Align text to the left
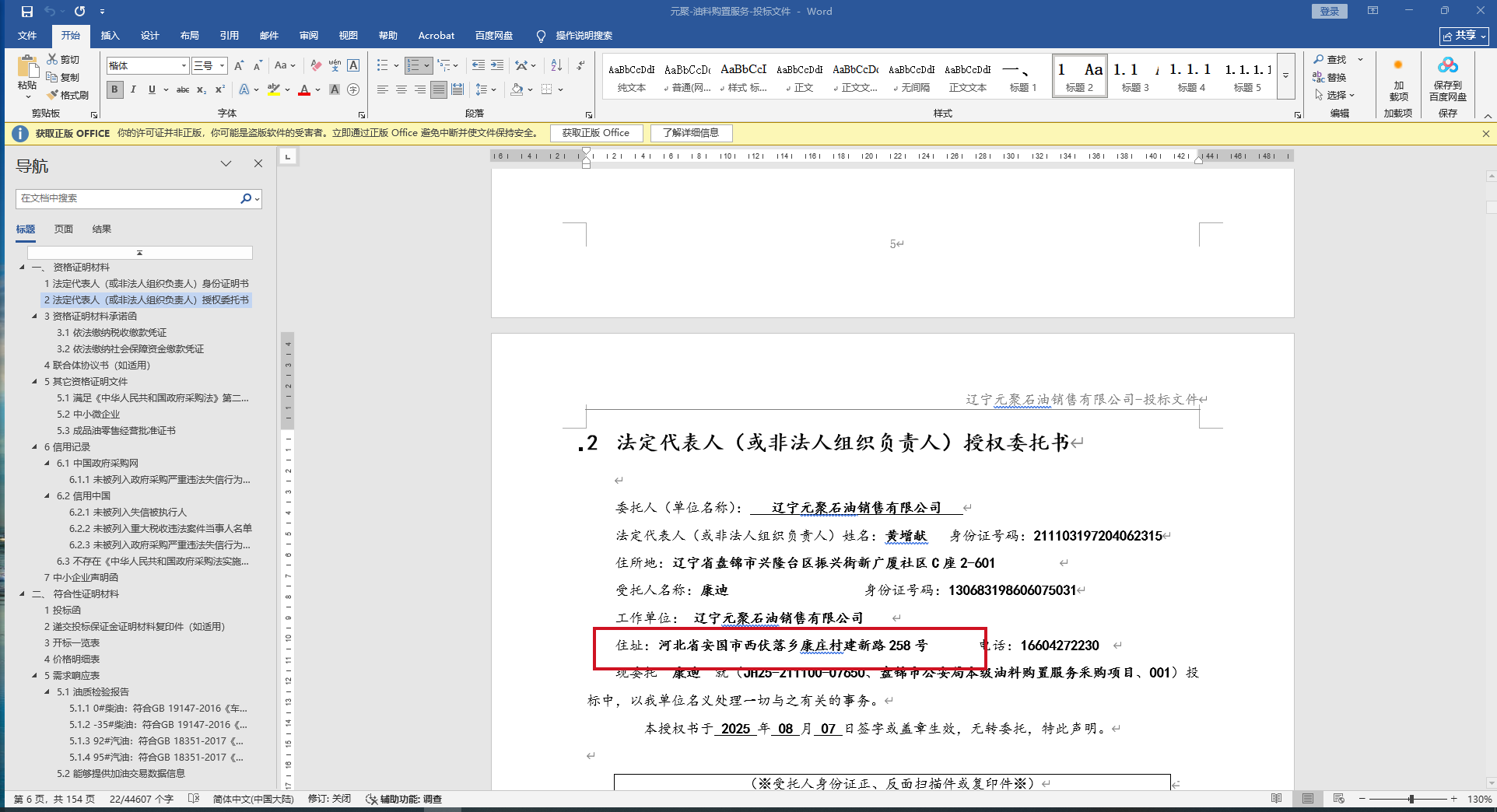 (x=383, y=89)
